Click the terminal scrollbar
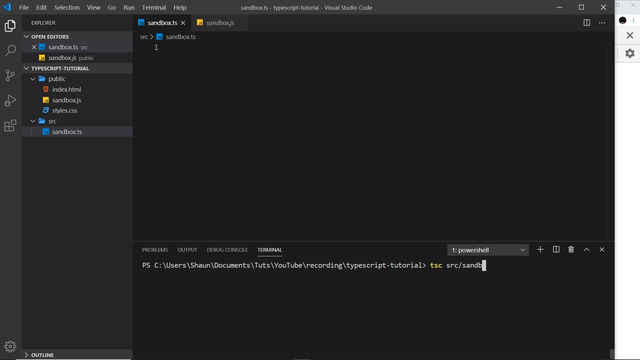Image resolution: width=640 pixels, height=360 pixels. tap(612, 353)
